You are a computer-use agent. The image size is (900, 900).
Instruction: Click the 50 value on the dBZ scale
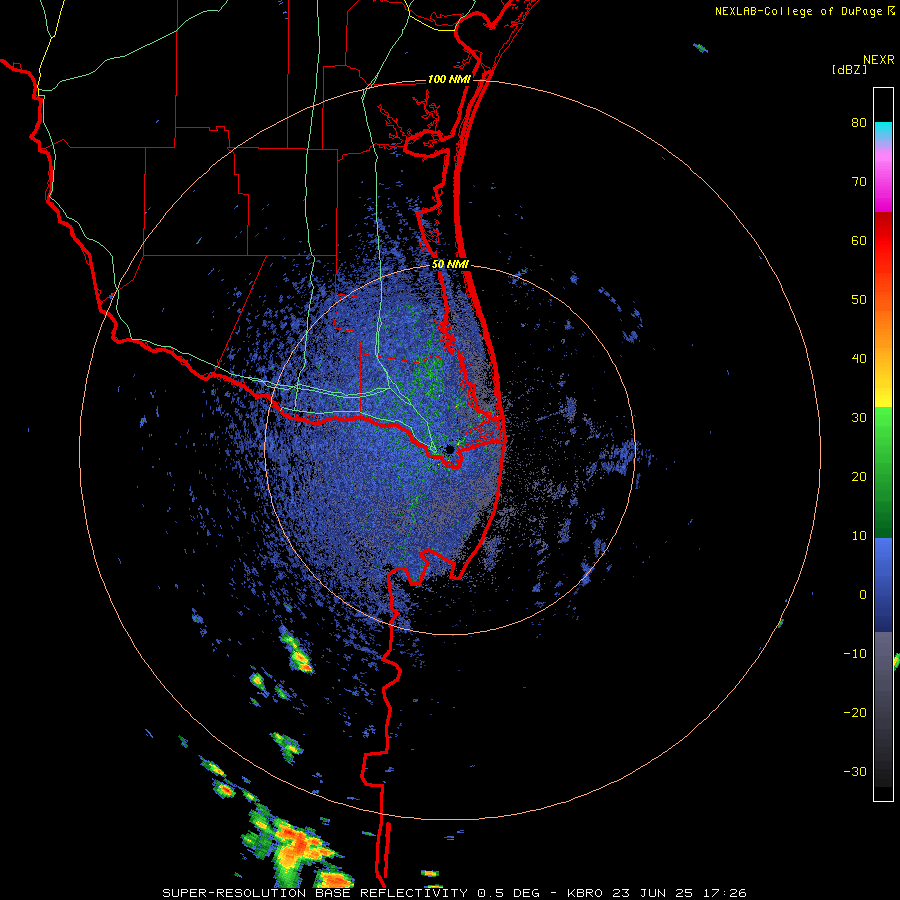(859, 300)
